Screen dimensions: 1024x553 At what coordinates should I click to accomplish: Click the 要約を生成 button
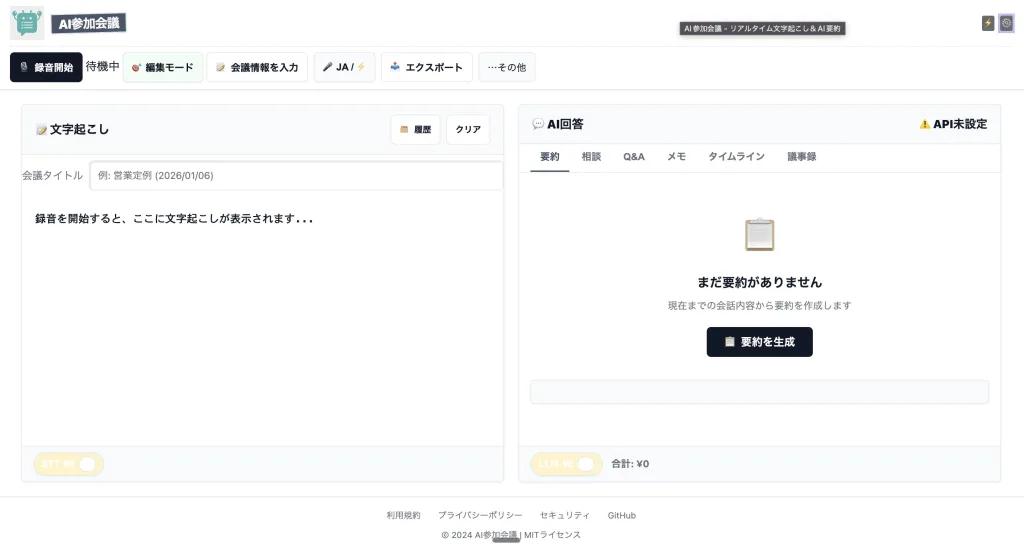(x=759, y=342)
